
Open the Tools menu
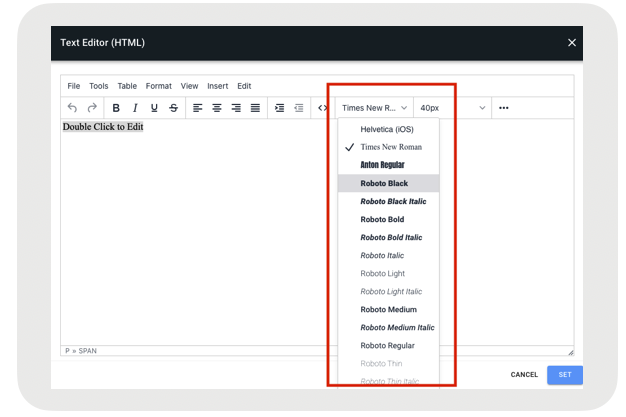click(99, 86)
